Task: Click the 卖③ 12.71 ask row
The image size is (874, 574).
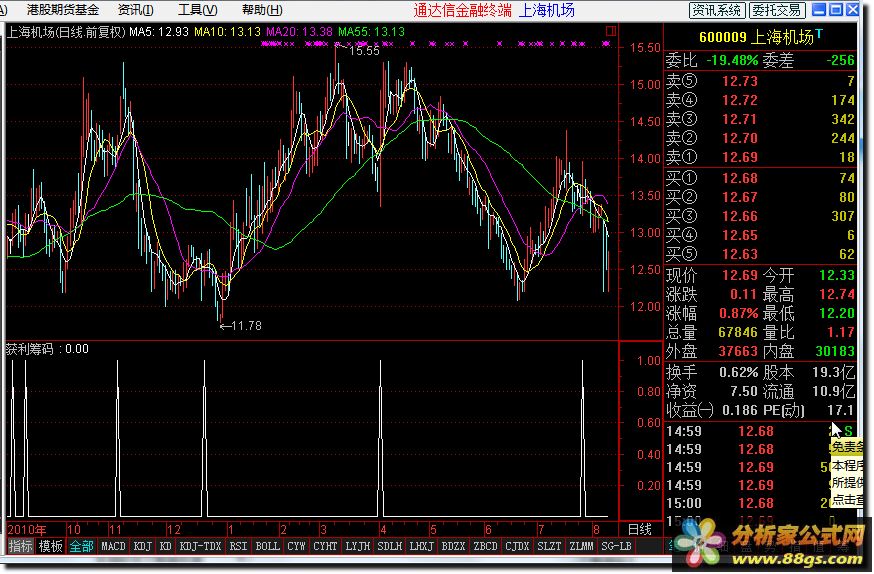Action: [760, 119]
